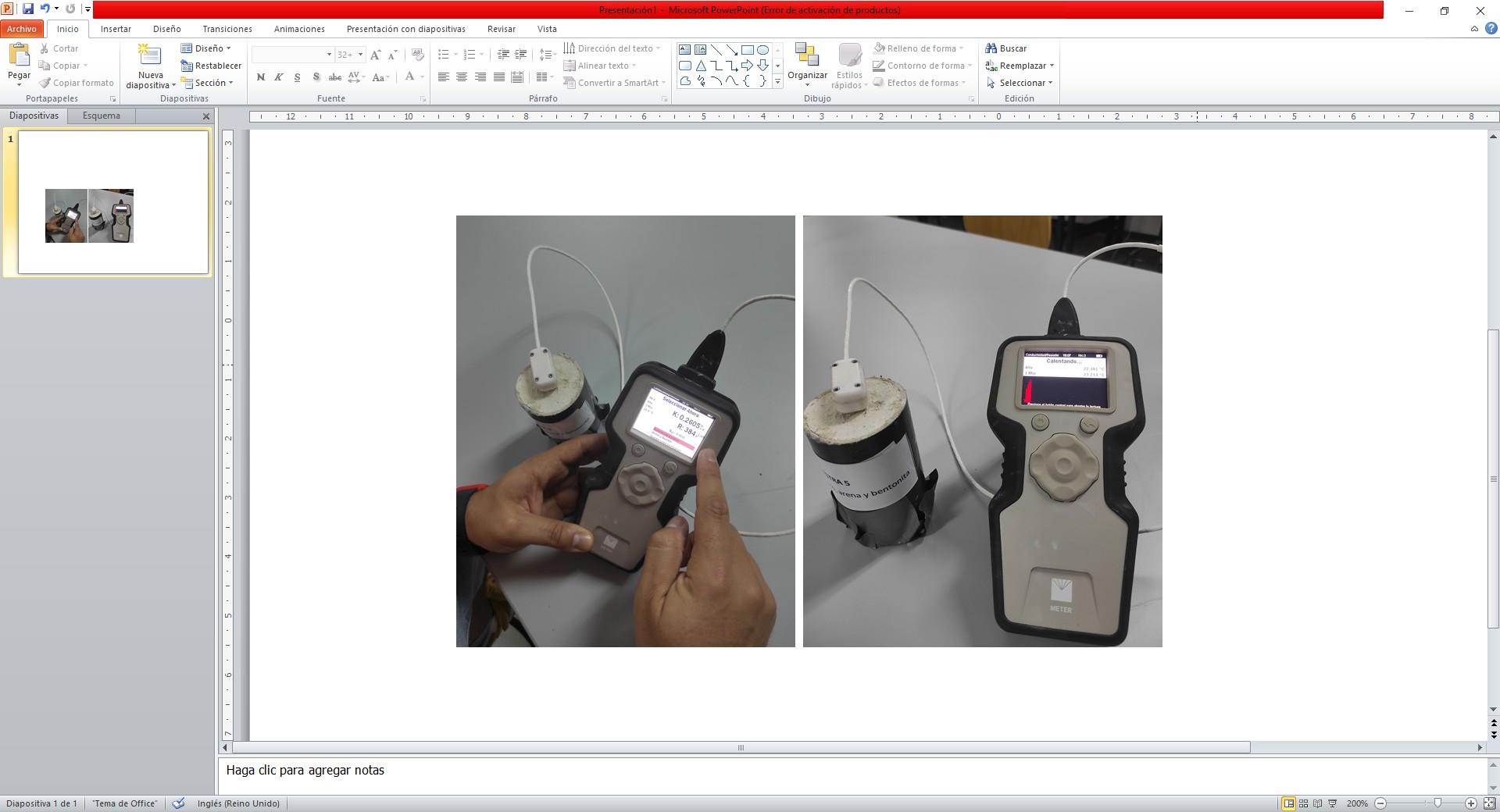Open the font name dropdown
Image resolution: width=1500 pixels, height=812 pixels.
[329, 55]
